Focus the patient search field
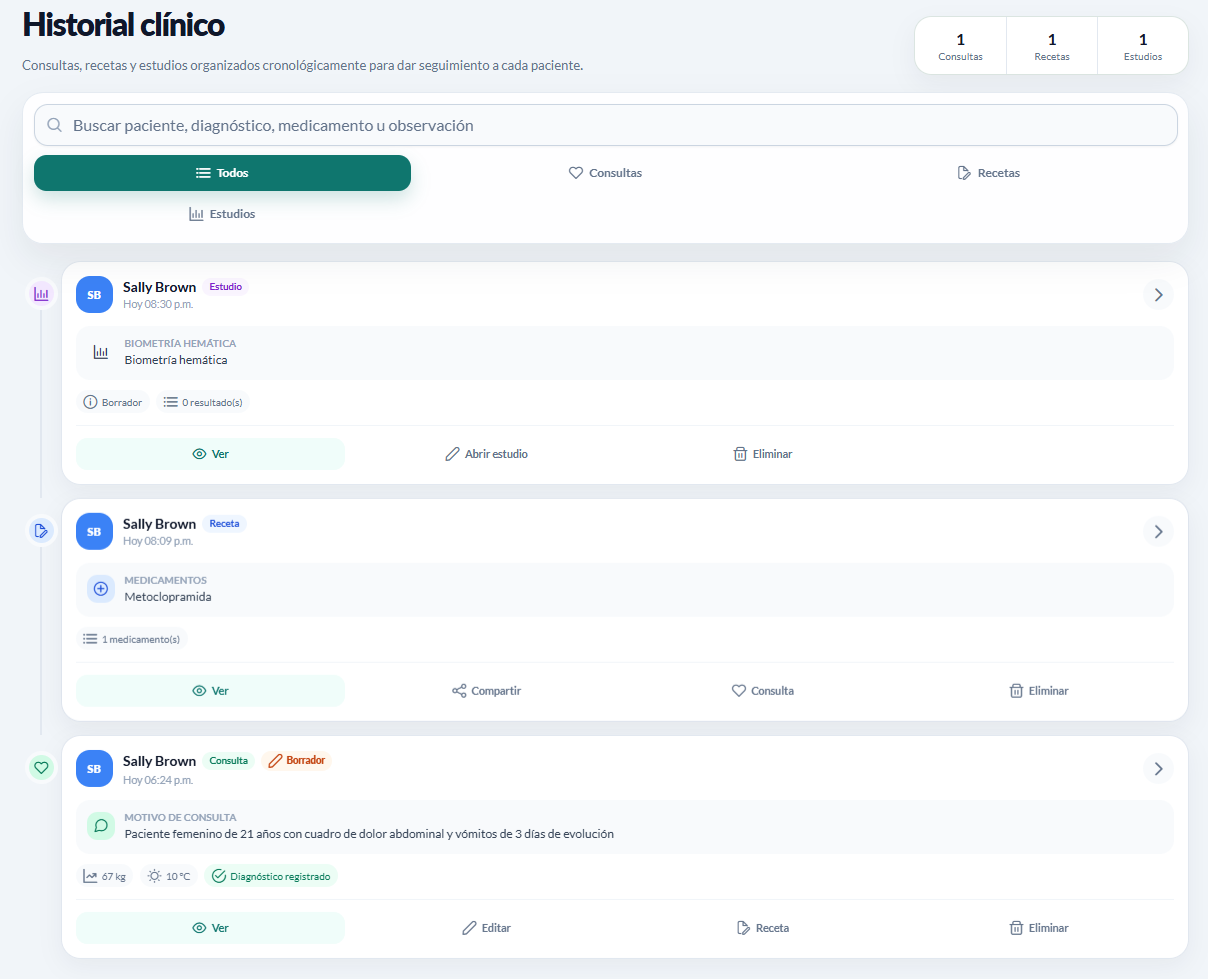 pyautogui.click(x=606, y=126)
